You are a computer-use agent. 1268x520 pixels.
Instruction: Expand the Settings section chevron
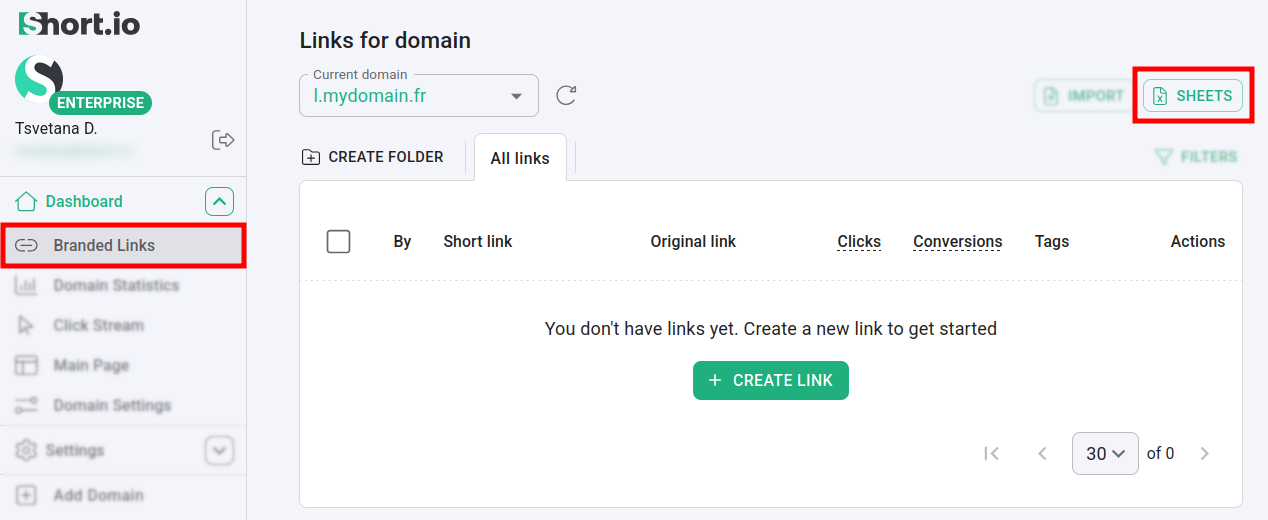click(220, 451)
